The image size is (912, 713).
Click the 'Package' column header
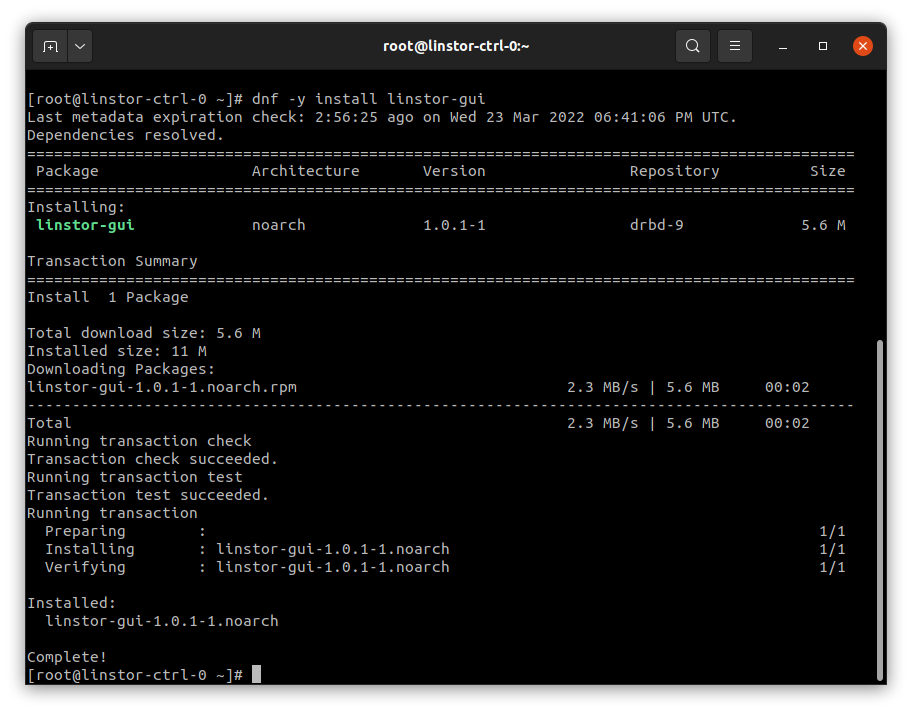click(67, 171)
